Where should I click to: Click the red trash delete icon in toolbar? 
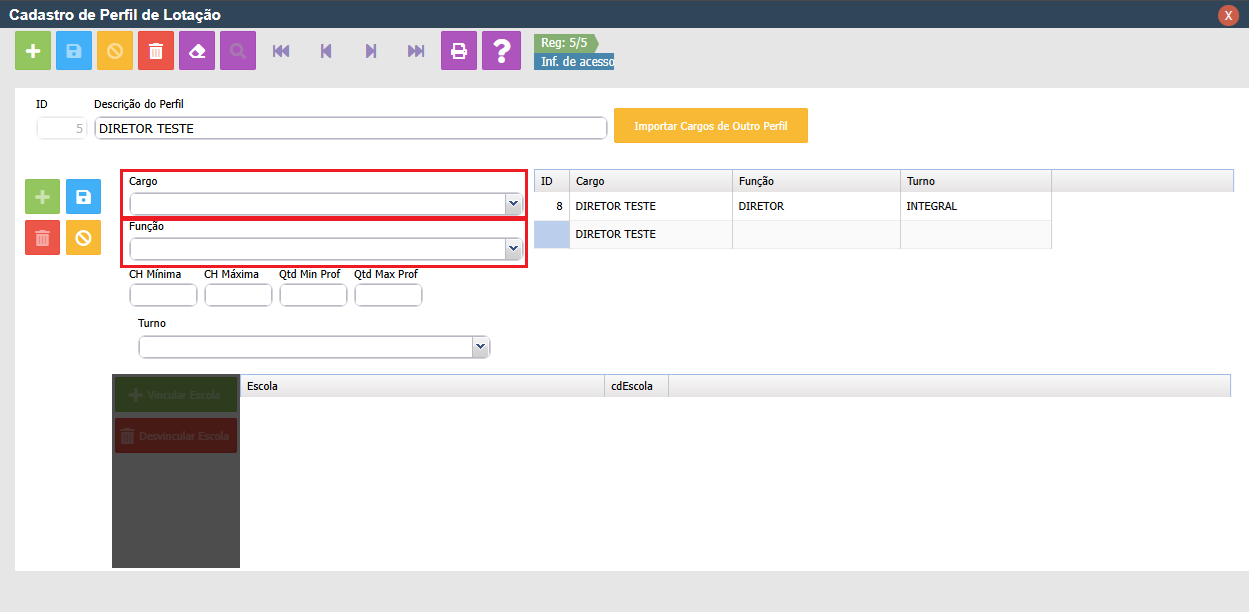(156, 51)
